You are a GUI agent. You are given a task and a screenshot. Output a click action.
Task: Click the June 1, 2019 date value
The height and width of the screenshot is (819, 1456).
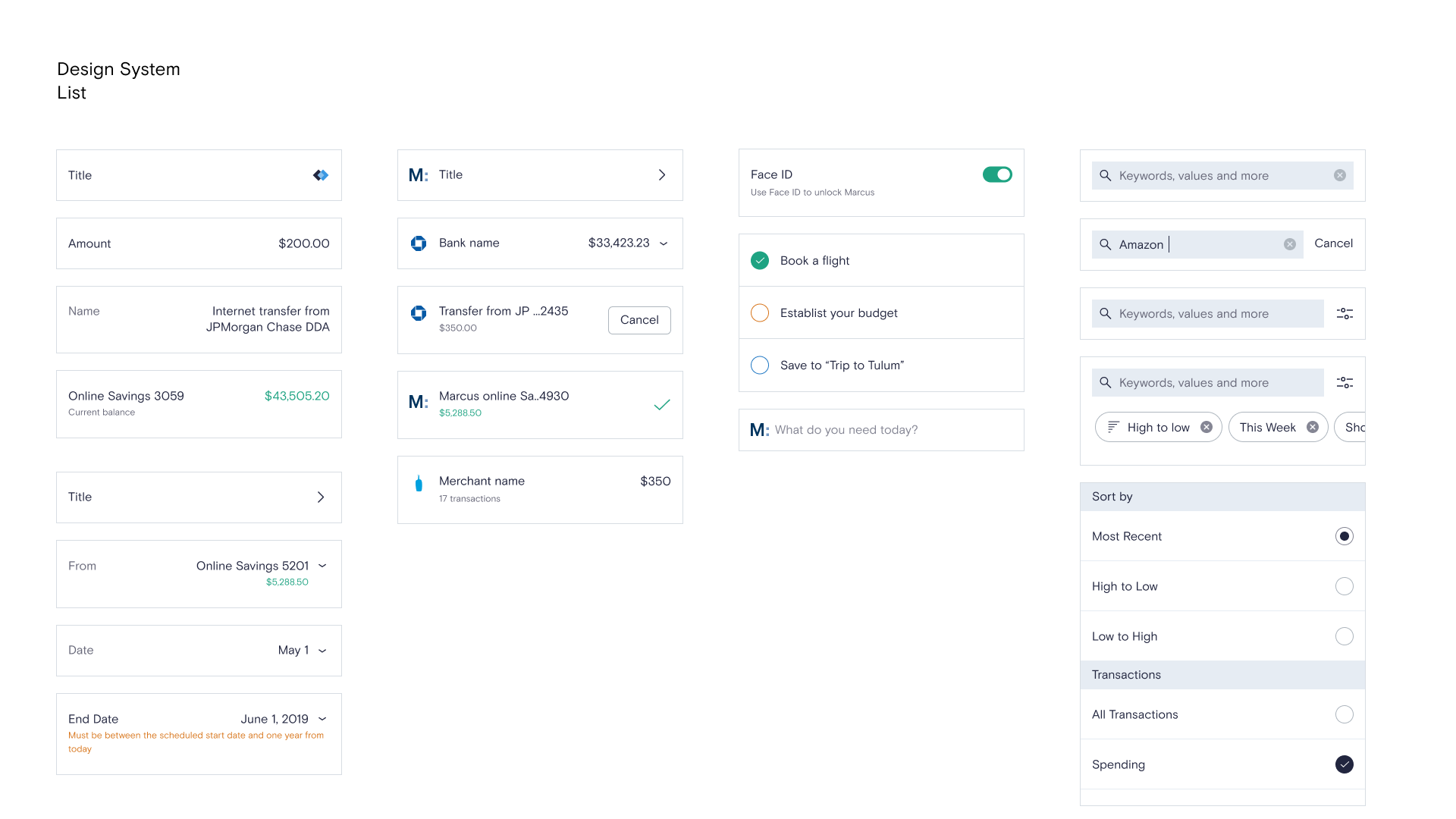[275, 719]
